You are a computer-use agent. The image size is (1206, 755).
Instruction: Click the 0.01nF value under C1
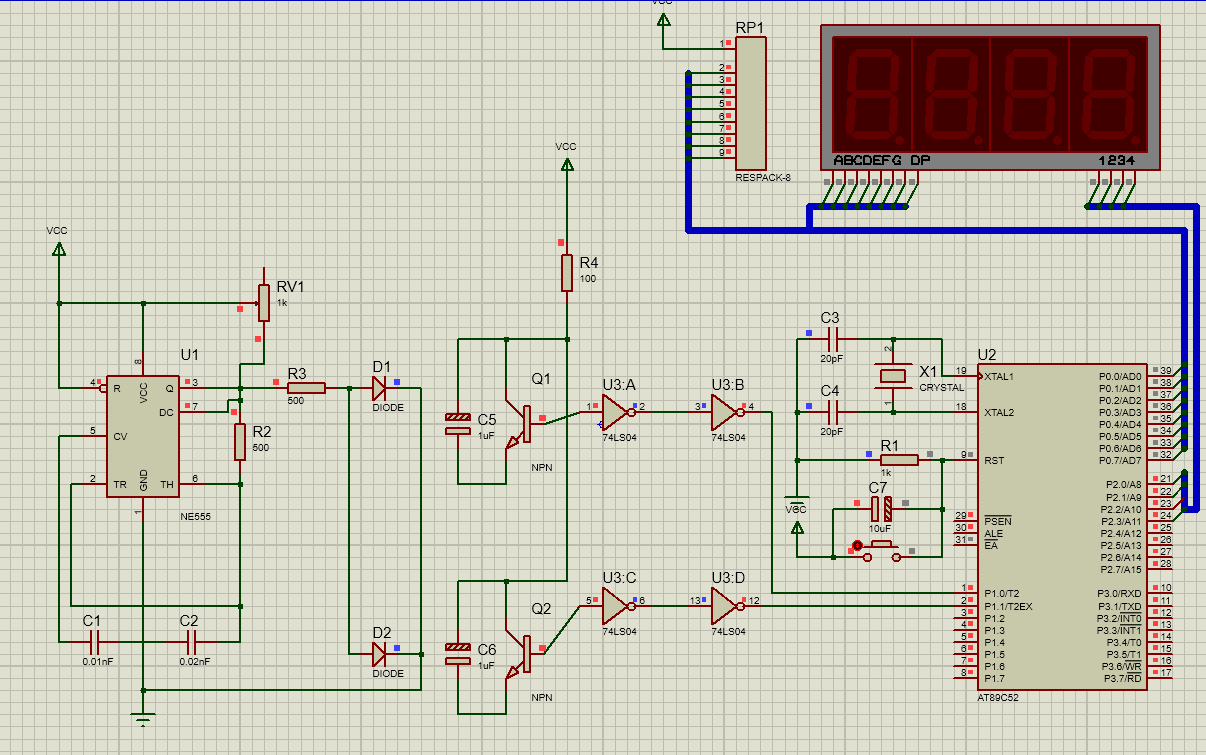pyautogui.click(x=98, y=661)
